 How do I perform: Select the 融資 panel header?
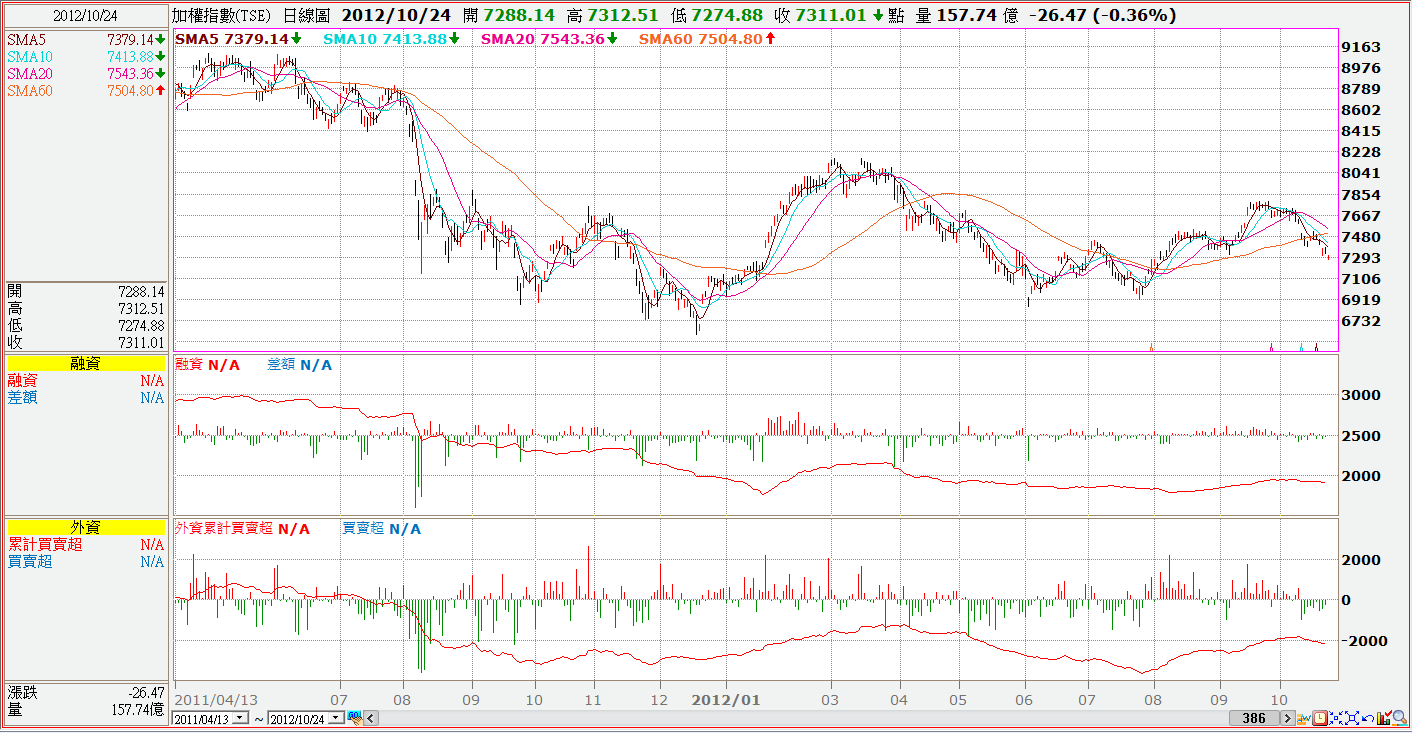[85, 364]
